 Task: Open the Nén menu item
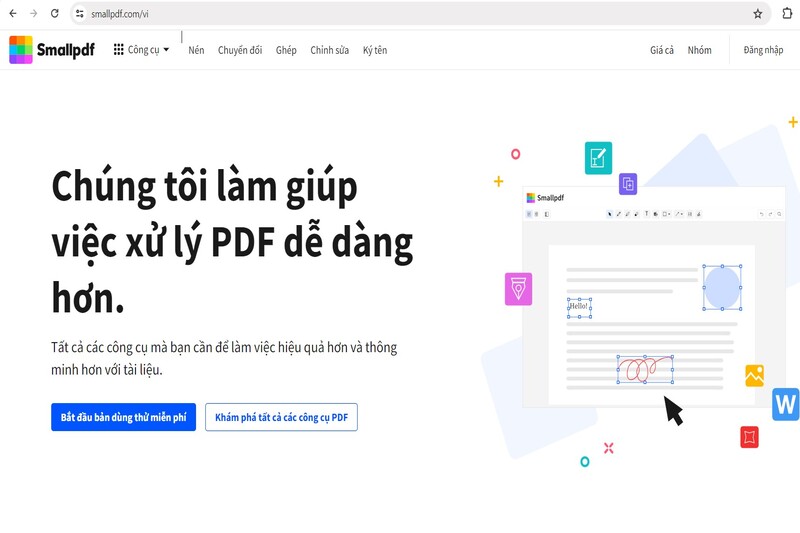pos(196,50)
